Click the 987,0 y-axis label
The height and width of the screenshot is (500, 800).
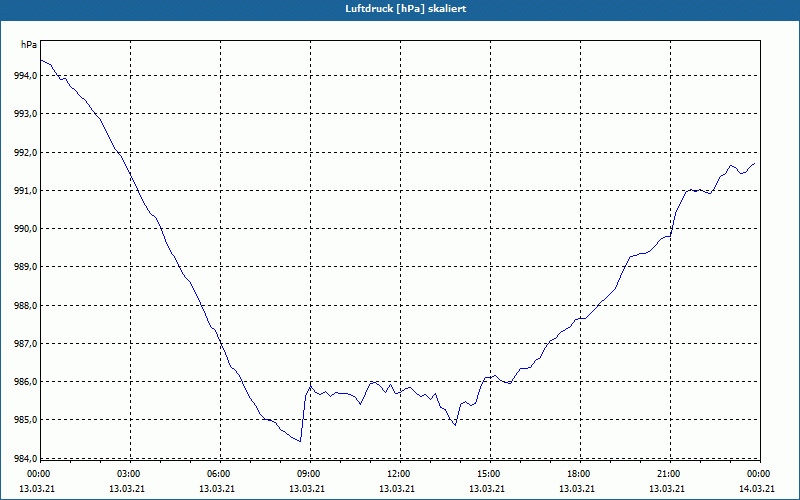(25, 344)
